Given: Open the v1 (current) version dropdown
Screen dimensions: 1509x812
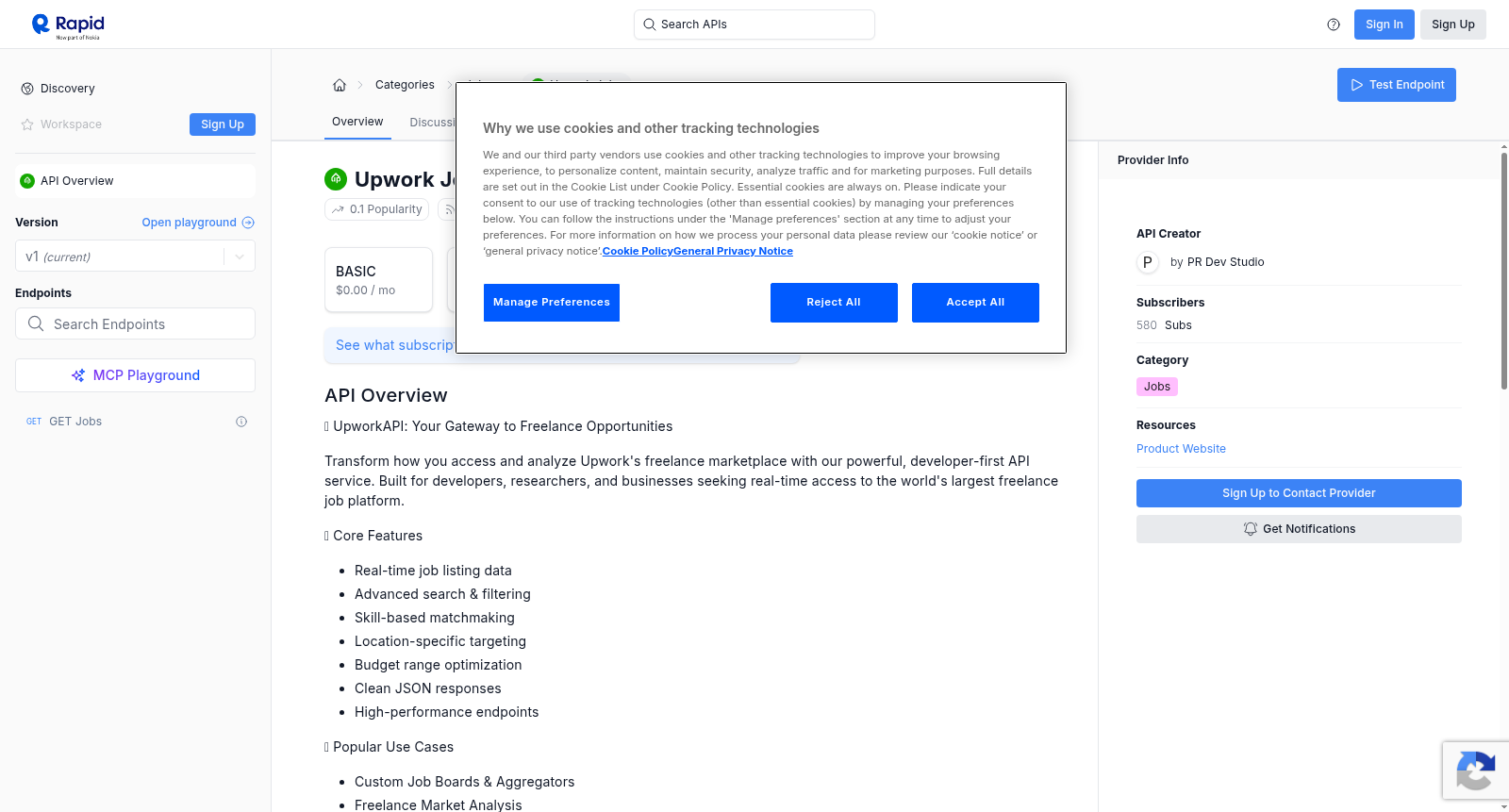Looking at the screenshot, I should pyautogui.click(x=135, y=257).
